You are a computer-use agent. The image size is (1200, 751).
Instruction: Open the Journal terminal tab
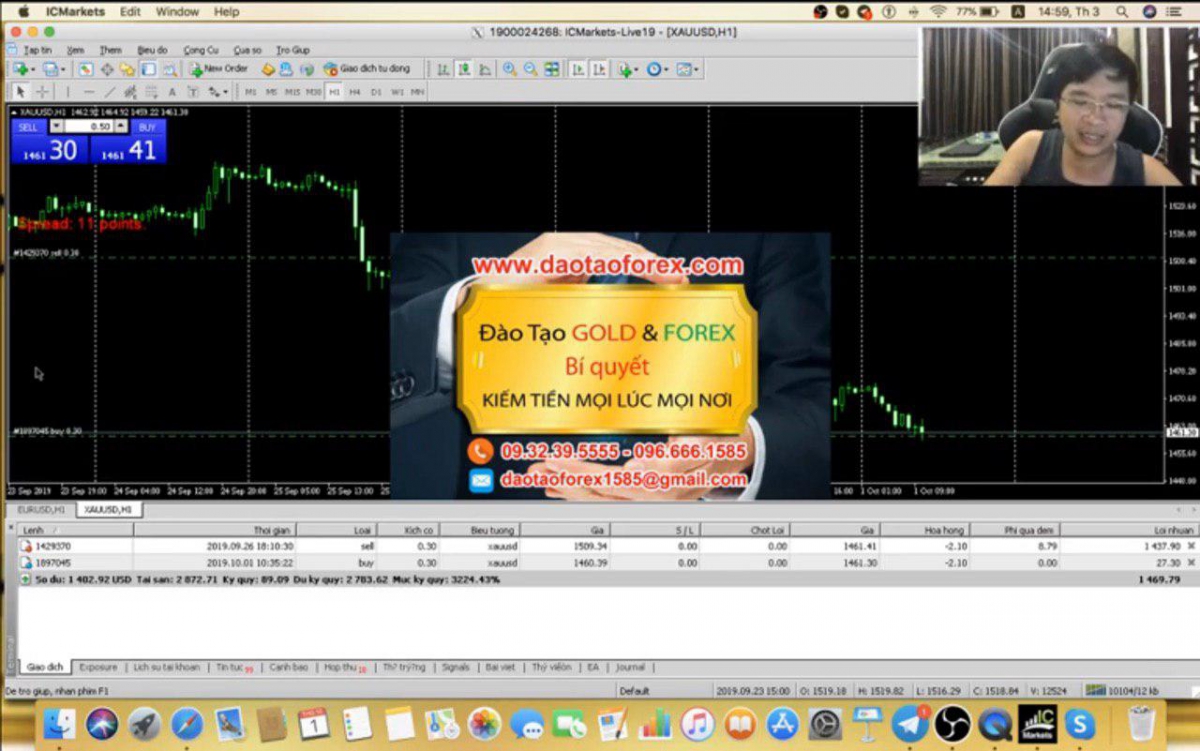click(630, 667)
